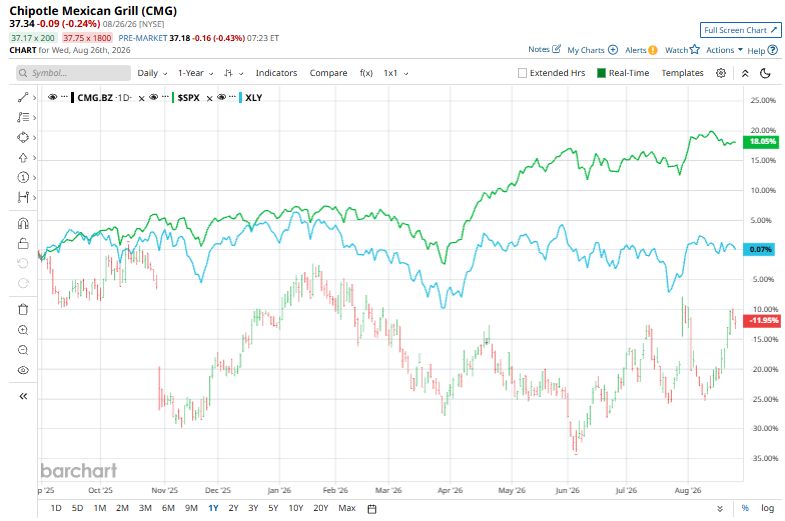The height and width of the screenshot is (521, 785).
Task: Add to Watch star icon
Action: [x=694, y=49]
